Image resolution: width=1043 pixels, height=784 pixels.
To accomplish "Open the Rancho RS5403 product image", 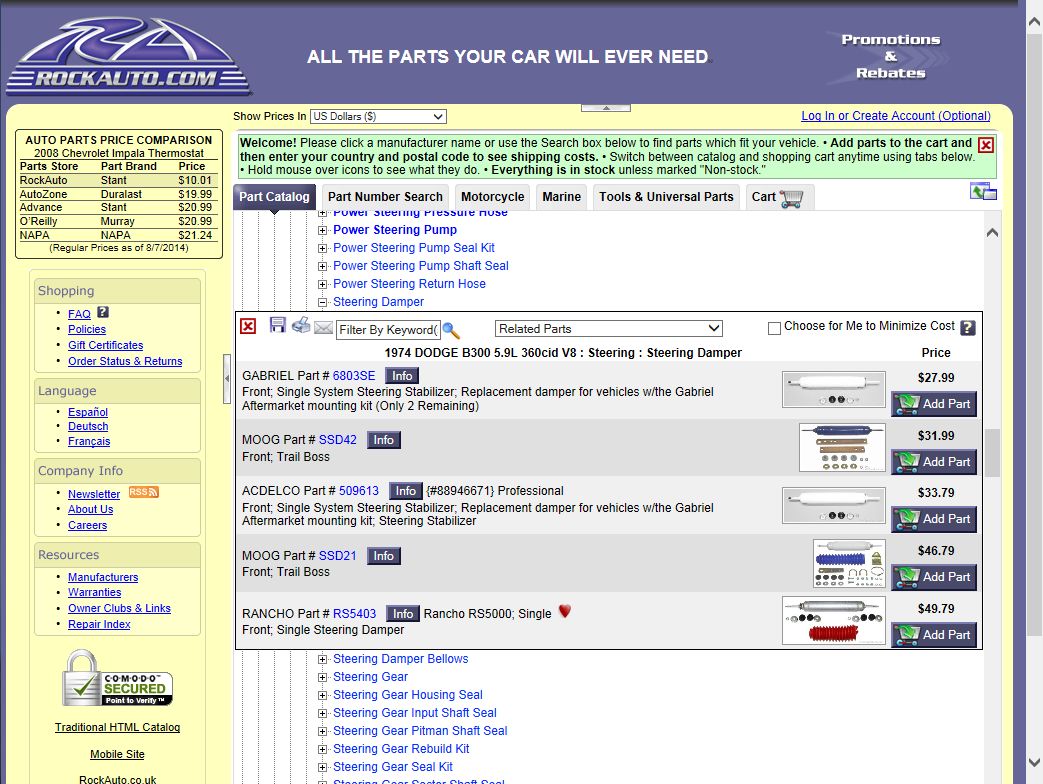I will click(834, 620).
